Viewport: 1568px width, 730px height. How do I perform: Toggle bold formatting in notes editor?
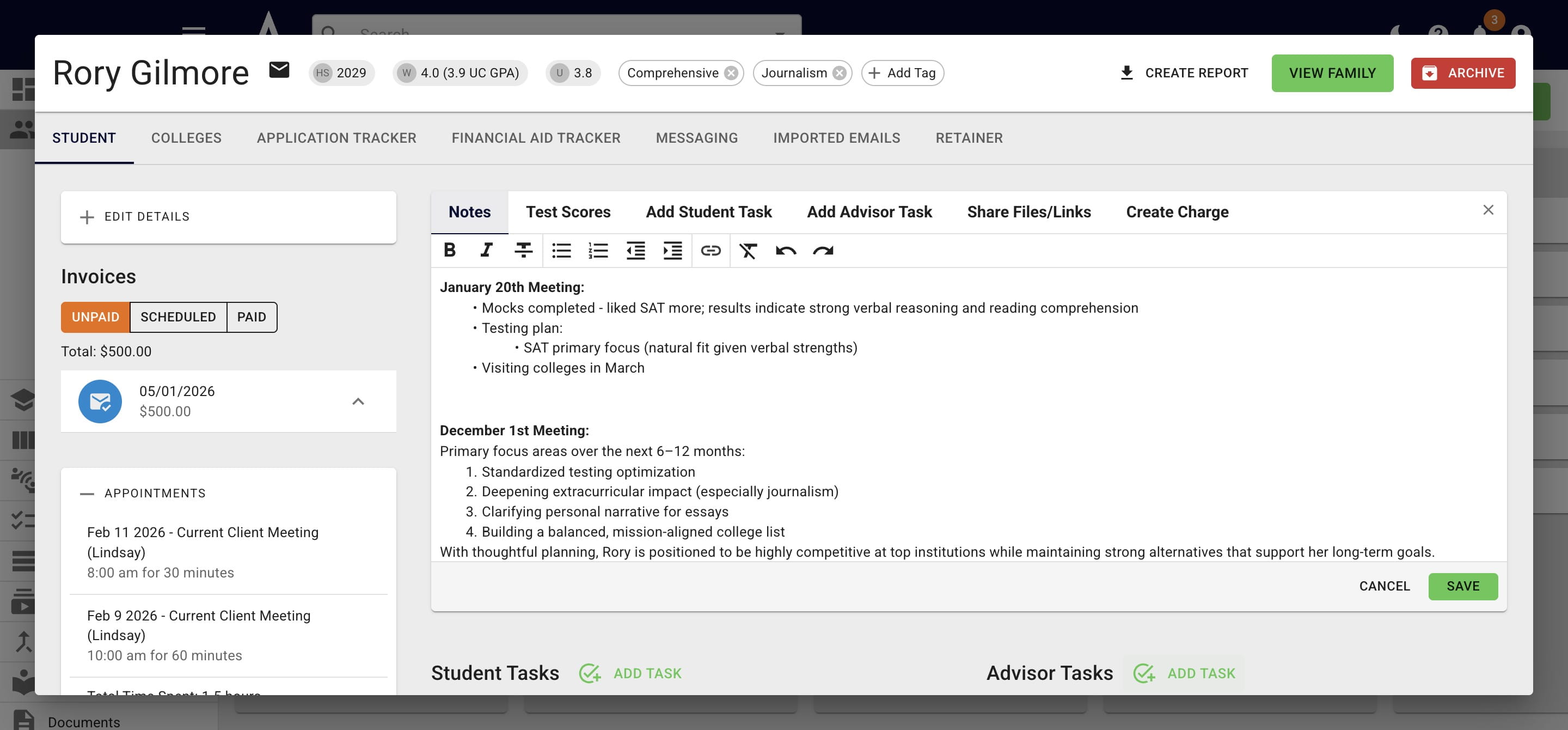pyautogui.click(x=450, y=250)
